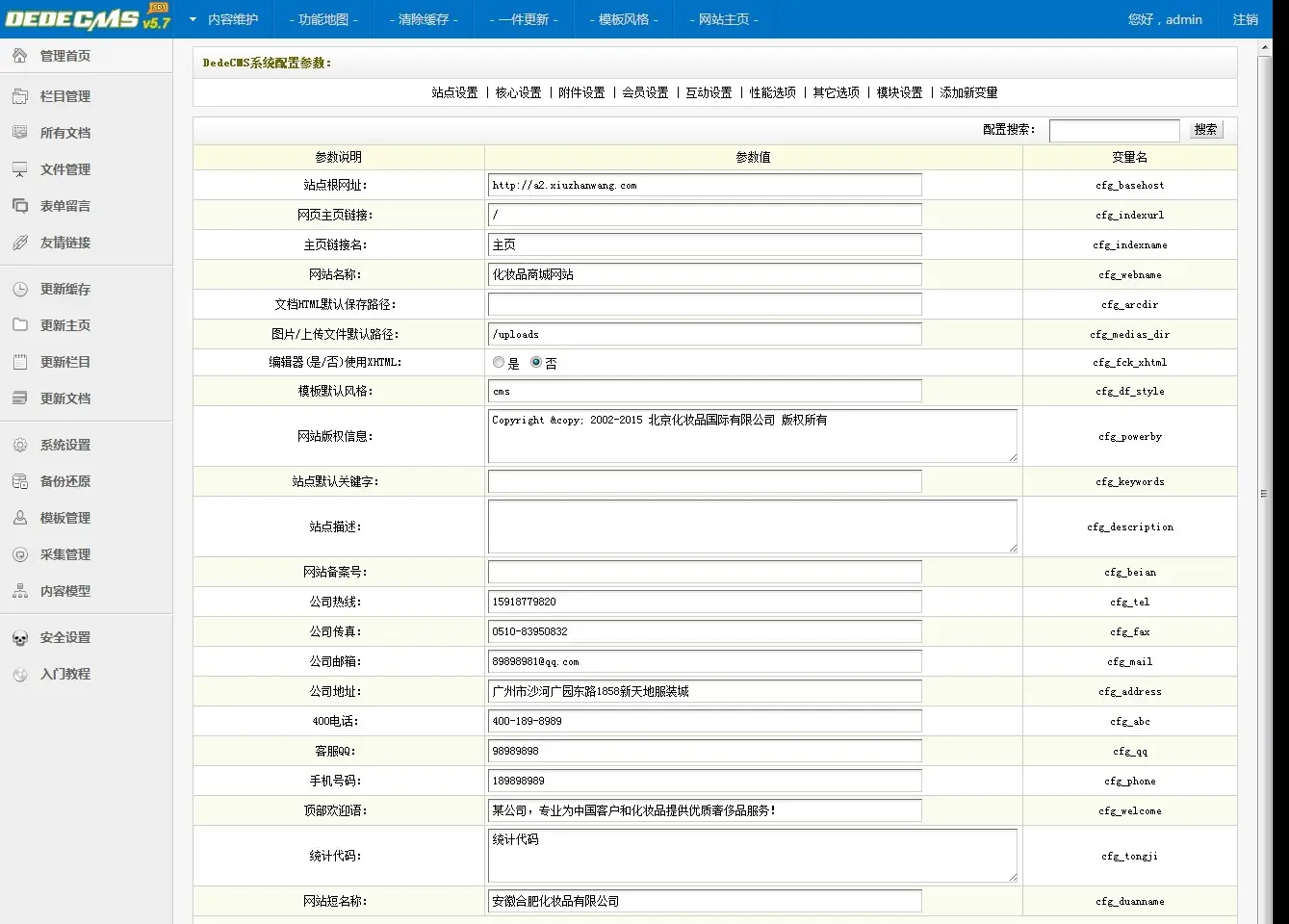Switch to the 站点设置 tab
The image size is (1289, 924).
(x=454, y=92)
